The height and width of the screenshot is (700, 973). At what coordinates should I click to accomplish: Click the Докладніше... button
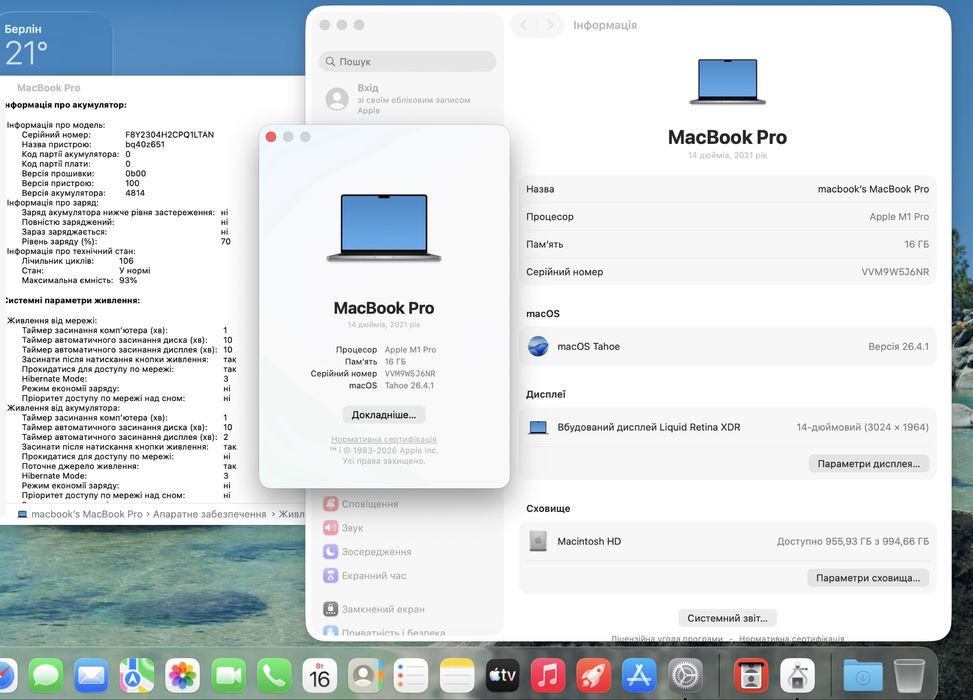384,415
